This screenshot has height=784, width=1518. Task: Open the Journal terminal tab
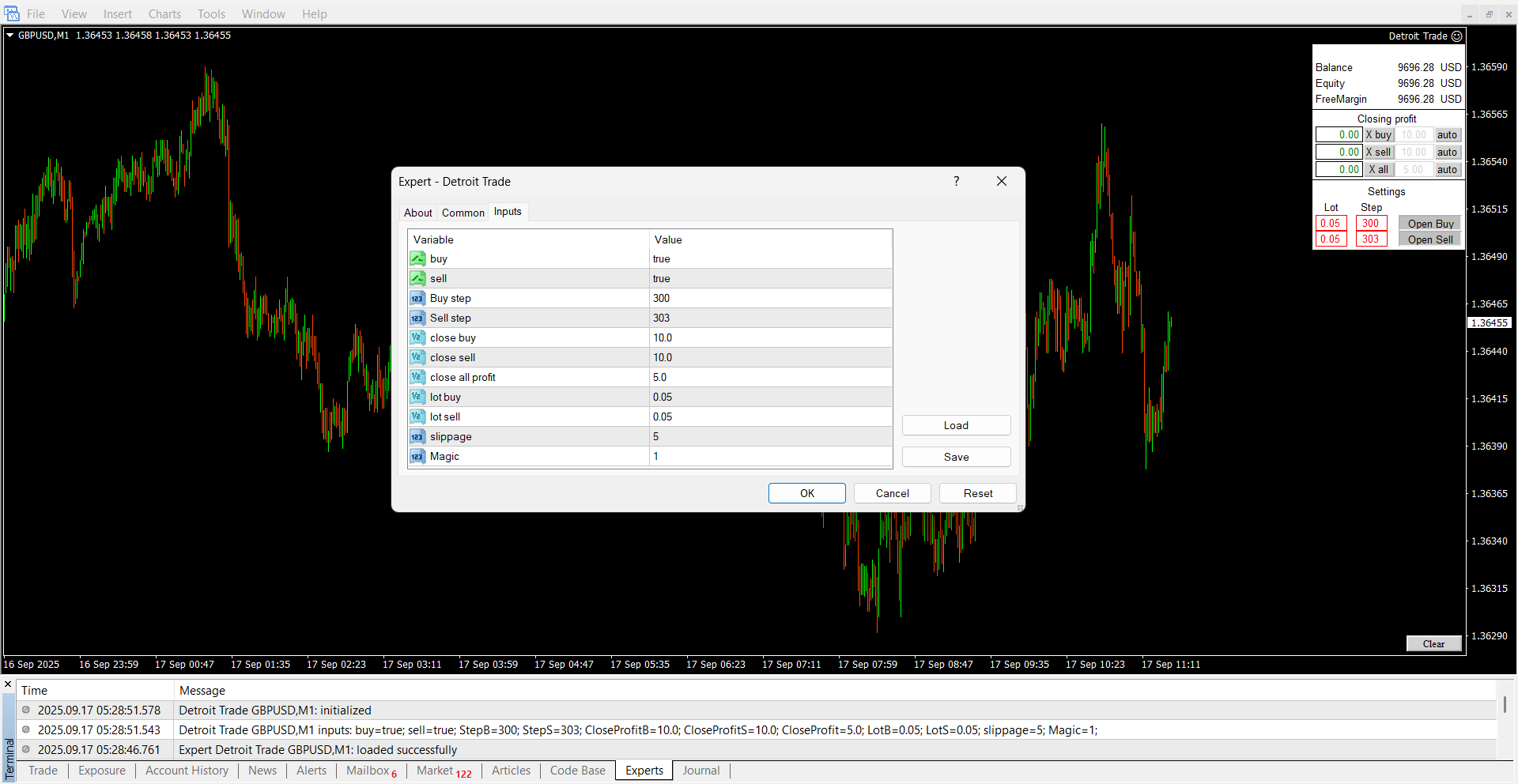[700, 771]
